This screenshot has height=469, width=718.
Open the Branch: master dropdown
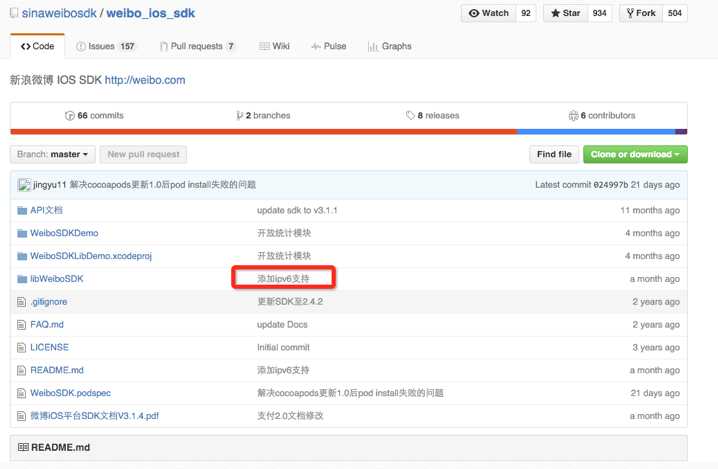click(53, 154)
